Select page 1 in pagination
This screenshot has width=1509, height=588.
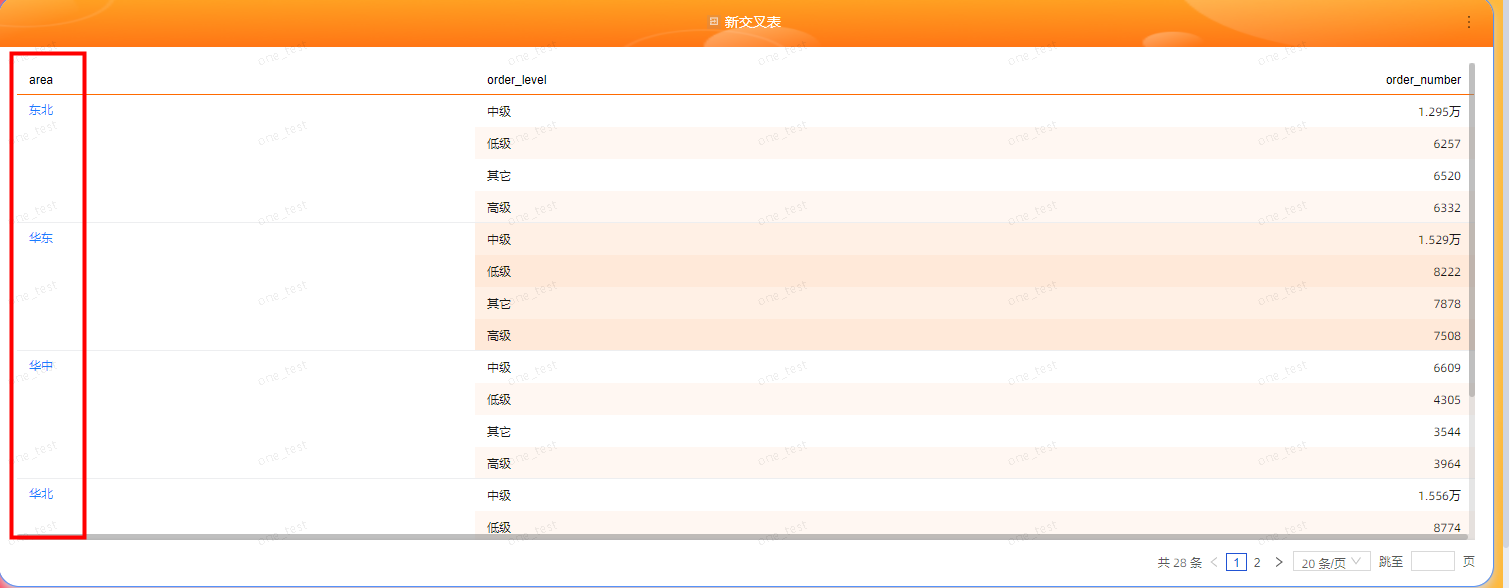1236,562
